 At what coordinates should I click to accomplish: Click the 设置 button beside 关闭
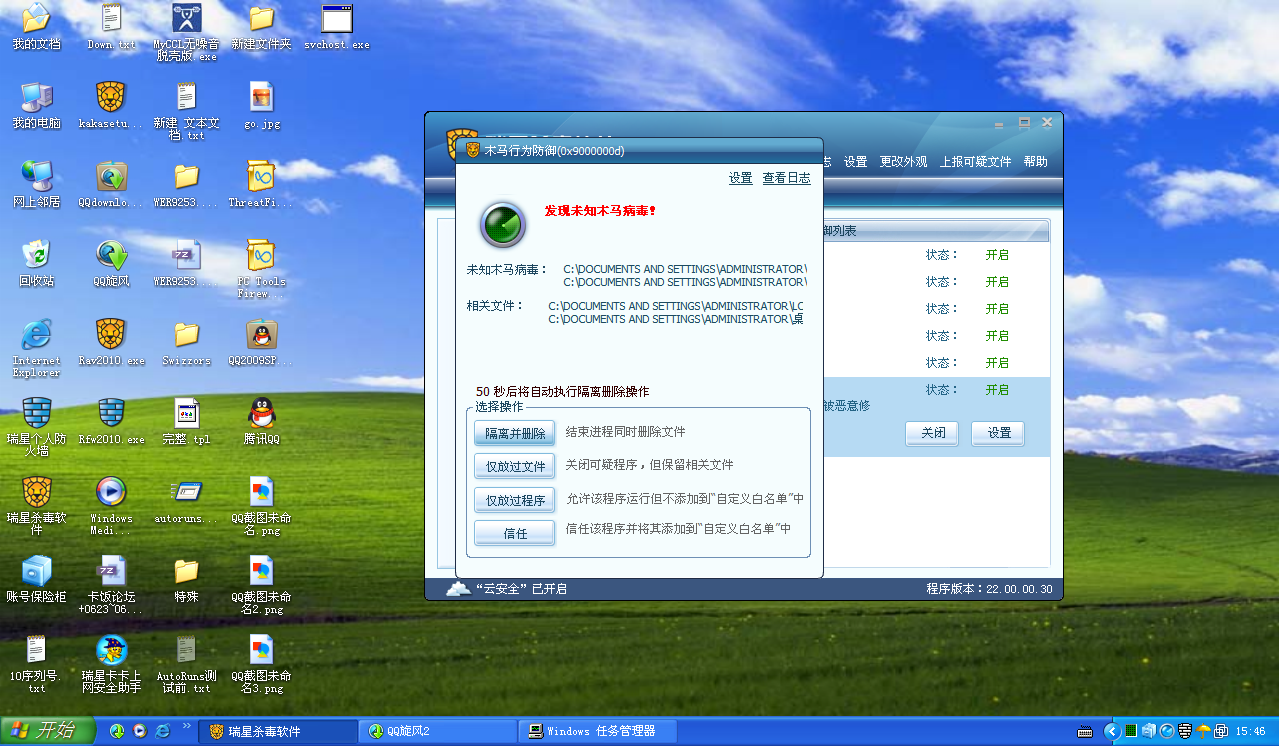[x=998, y=433]
